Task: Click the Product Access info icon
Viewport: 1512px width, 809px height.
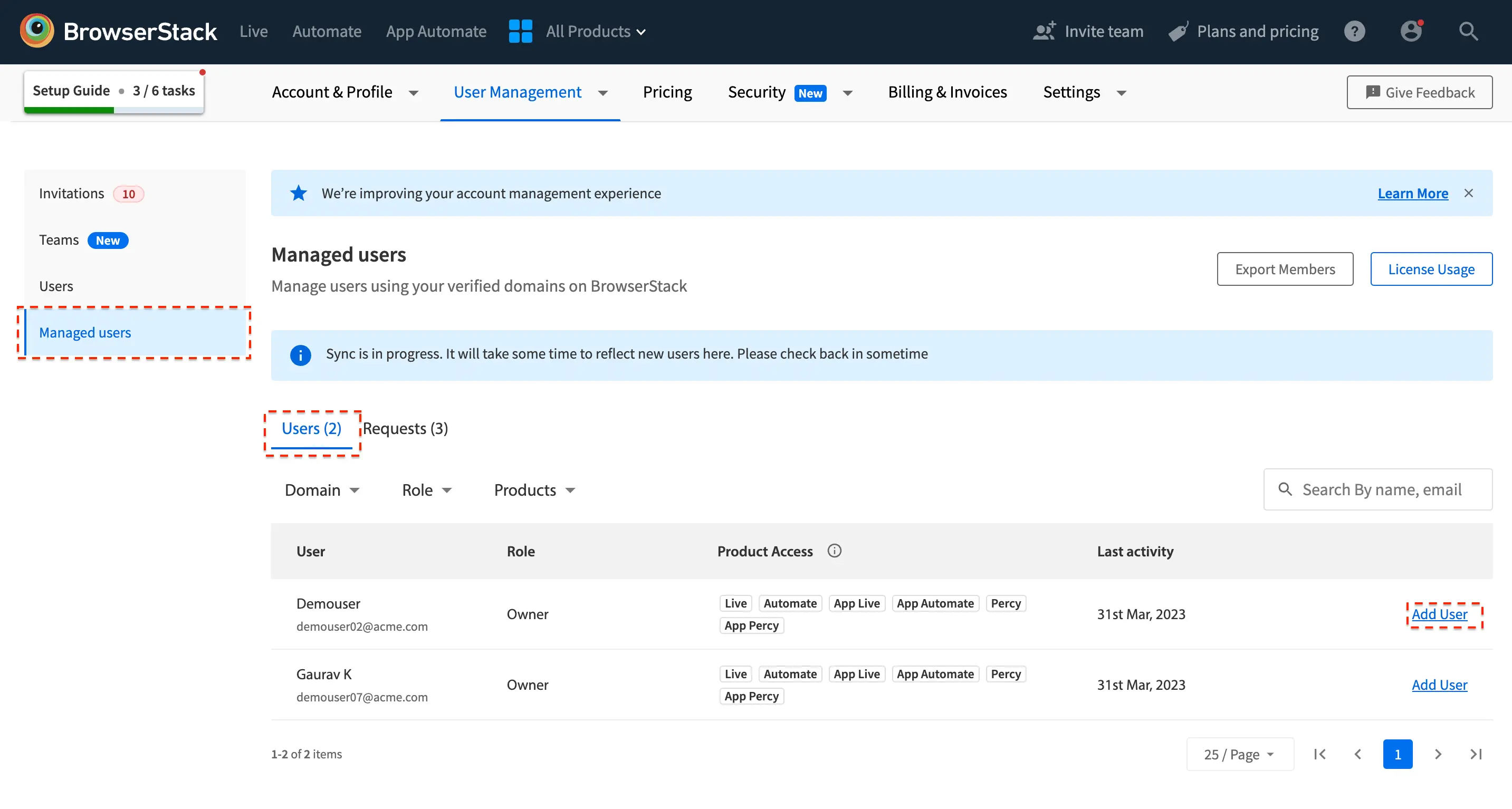Action: tap(834, 550)
